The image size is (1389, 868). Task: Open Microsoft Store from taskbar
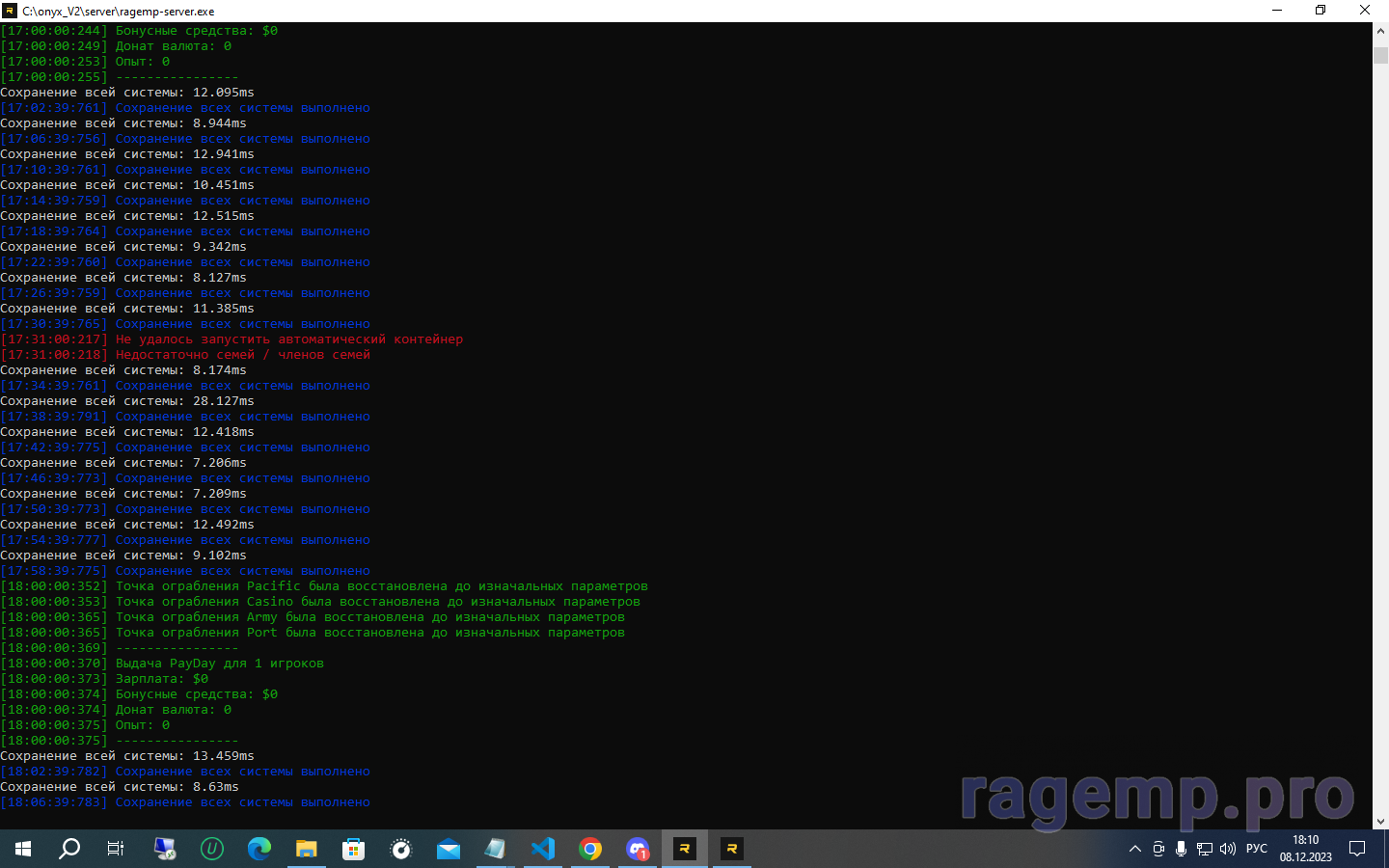coord(354,849)
